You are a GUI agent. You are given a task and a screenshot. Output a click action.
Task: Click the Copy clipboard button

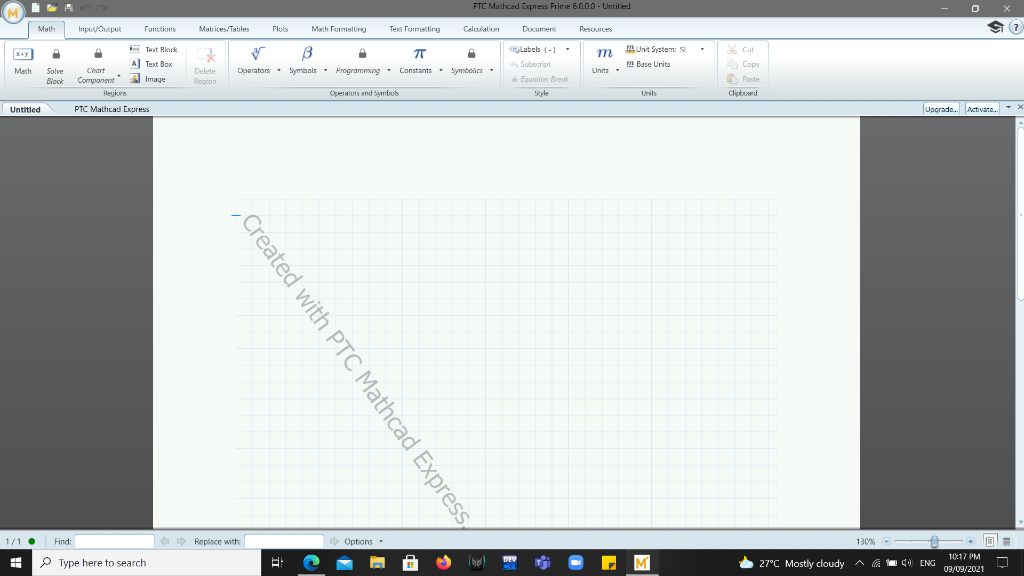click(743, 64)
